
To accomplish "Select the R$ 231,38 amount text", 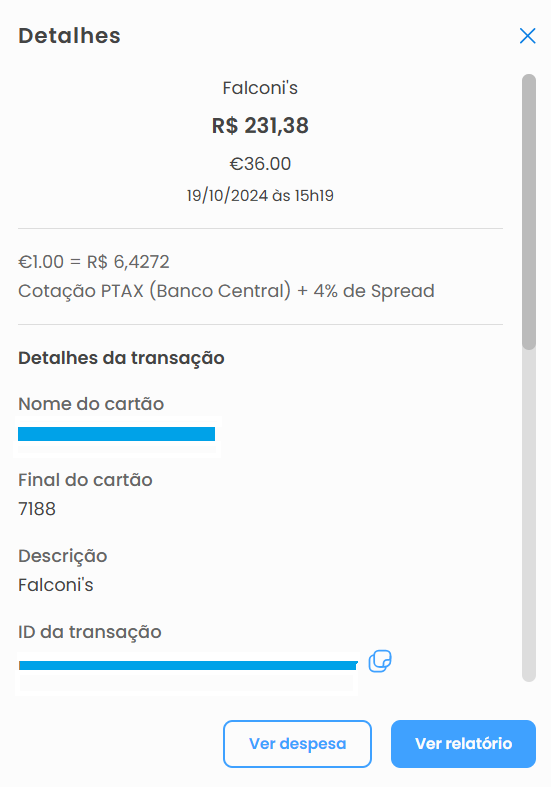I will [x=260, y=125].
